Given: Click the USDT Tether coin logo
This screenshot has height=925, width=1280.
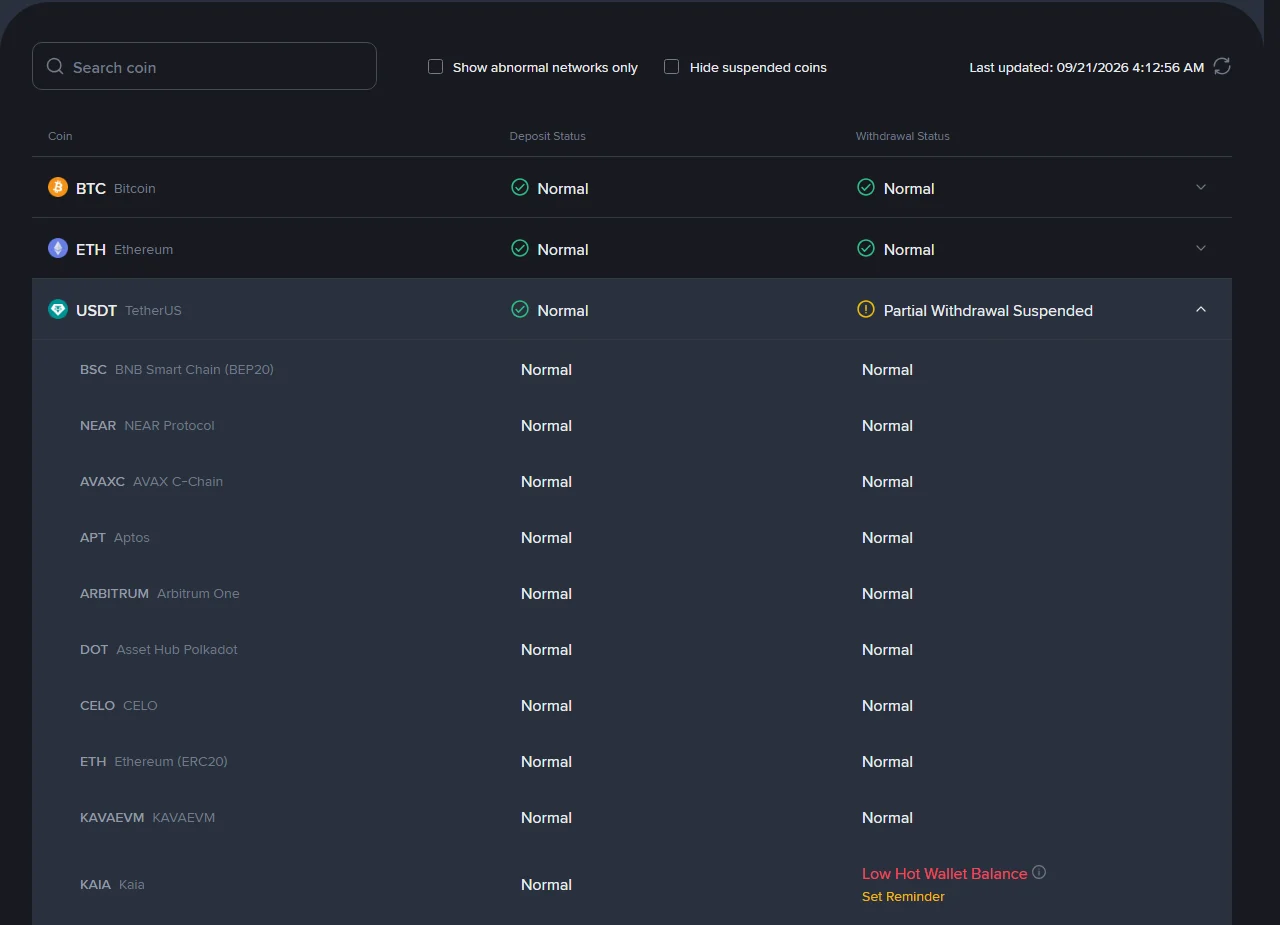Looking at the screenshot, I should click(58, 310).
